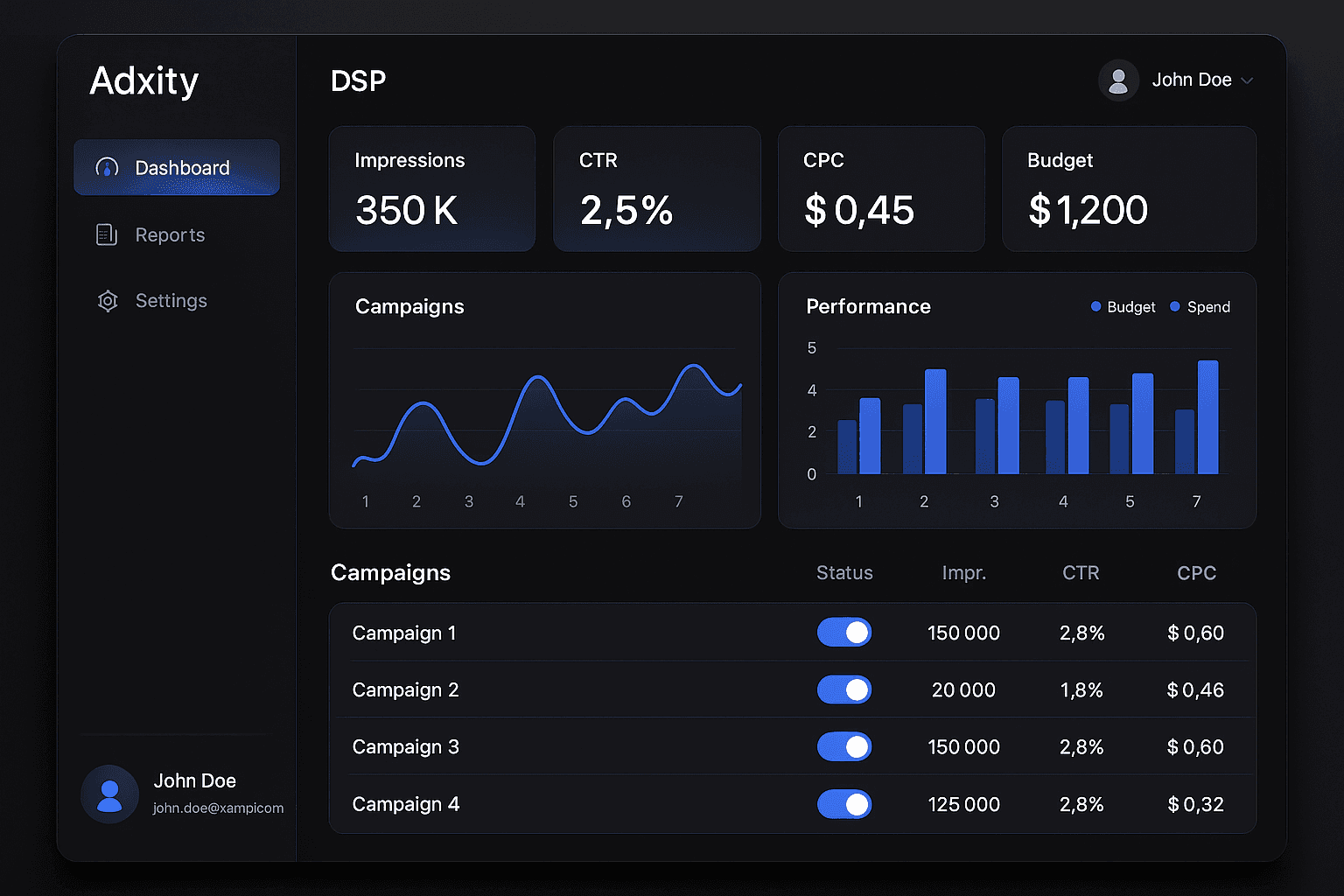
Task: Click the CPC column header
Action: [1196, 573]
